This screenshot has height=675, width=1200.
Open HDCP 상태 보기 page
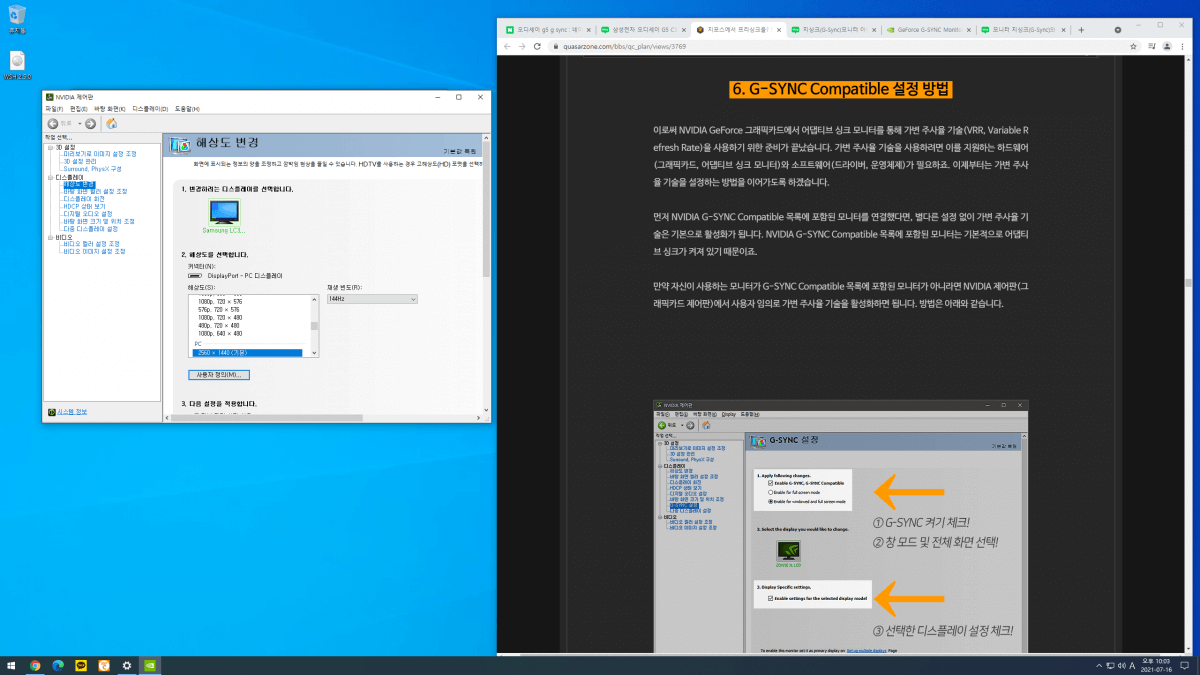(x=84, y=206)
